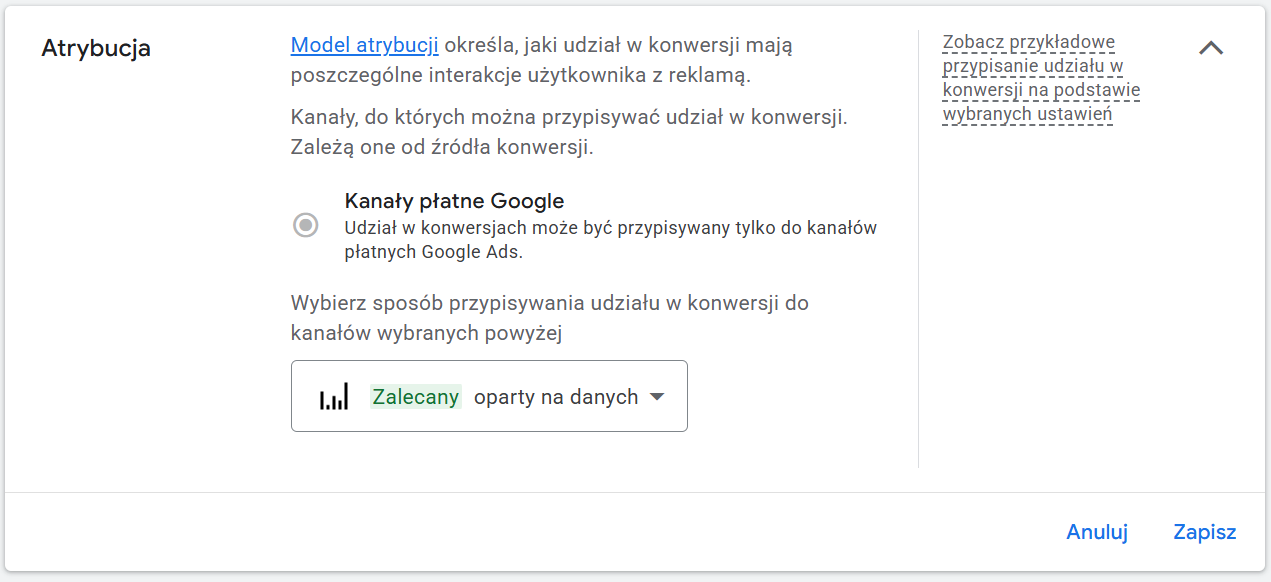Collapse the Atrybucja section with the chevron
The image size is (1271, 582).
(x=1210, y=48)
